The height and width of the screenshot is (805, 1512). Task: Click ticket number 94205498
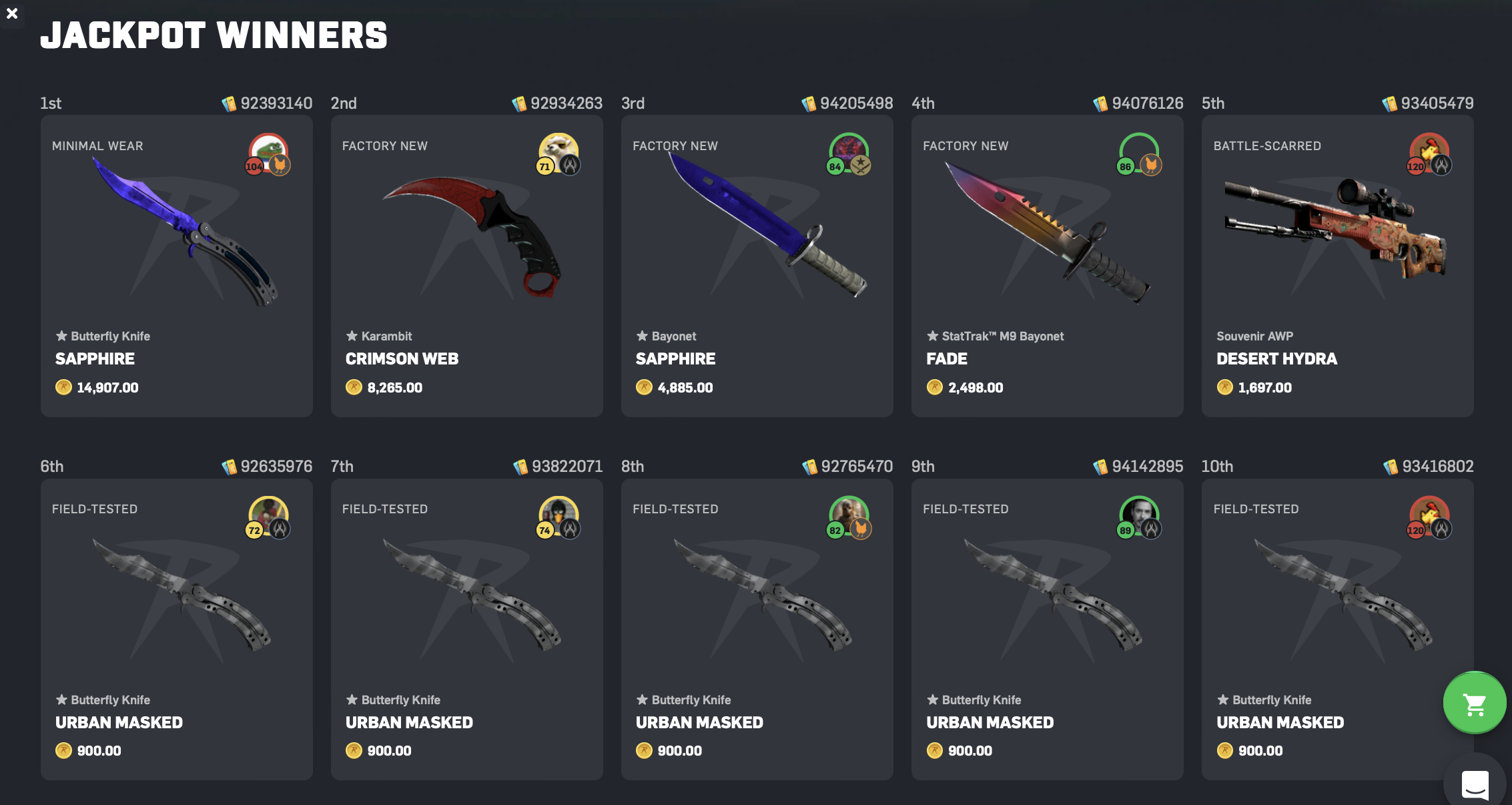point(856,103)
